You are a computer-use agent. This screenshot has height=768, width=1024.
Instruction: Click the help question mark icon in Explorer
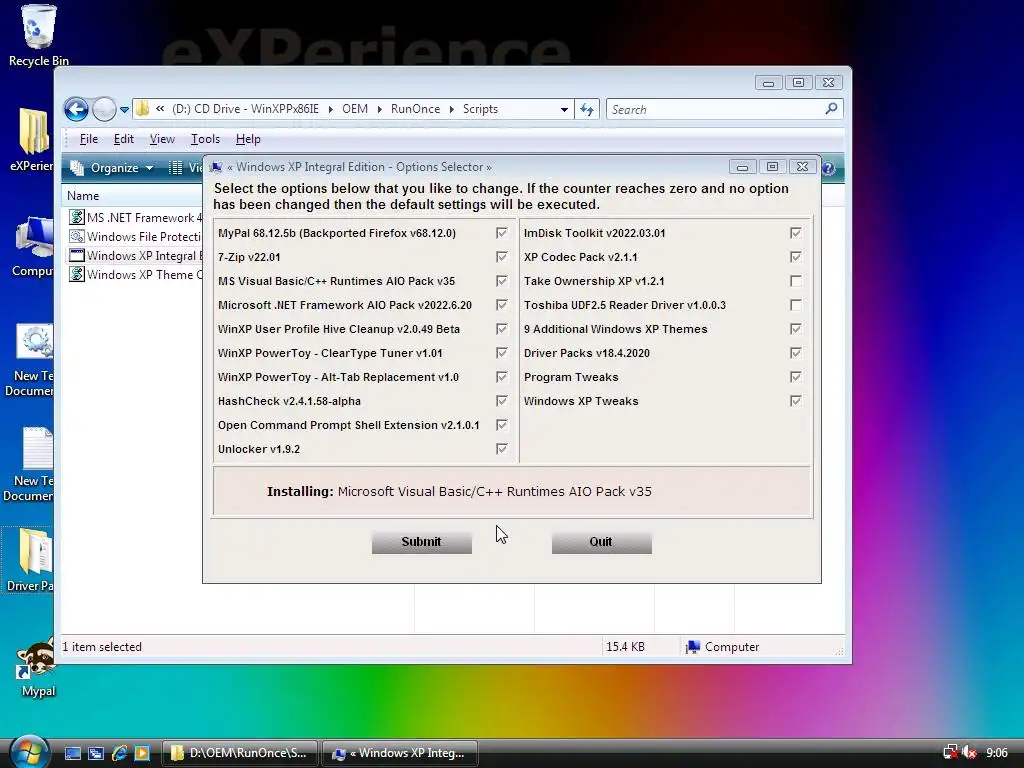click(828, 168)
